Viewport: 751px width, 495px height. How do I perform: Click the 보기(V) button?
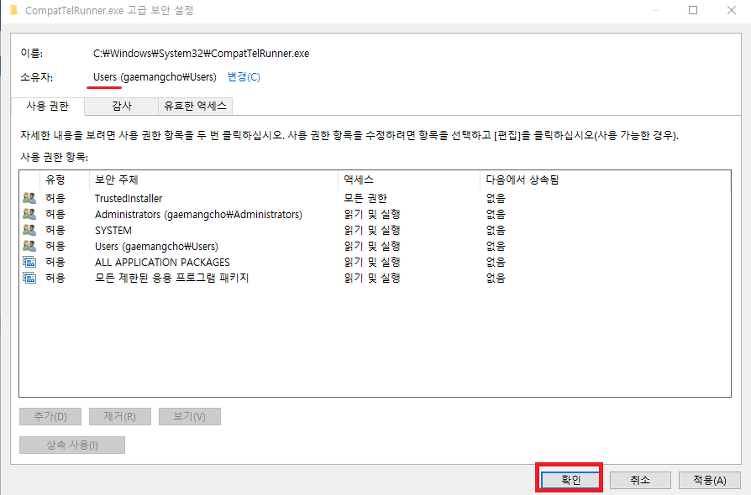(x=189, y=416)
